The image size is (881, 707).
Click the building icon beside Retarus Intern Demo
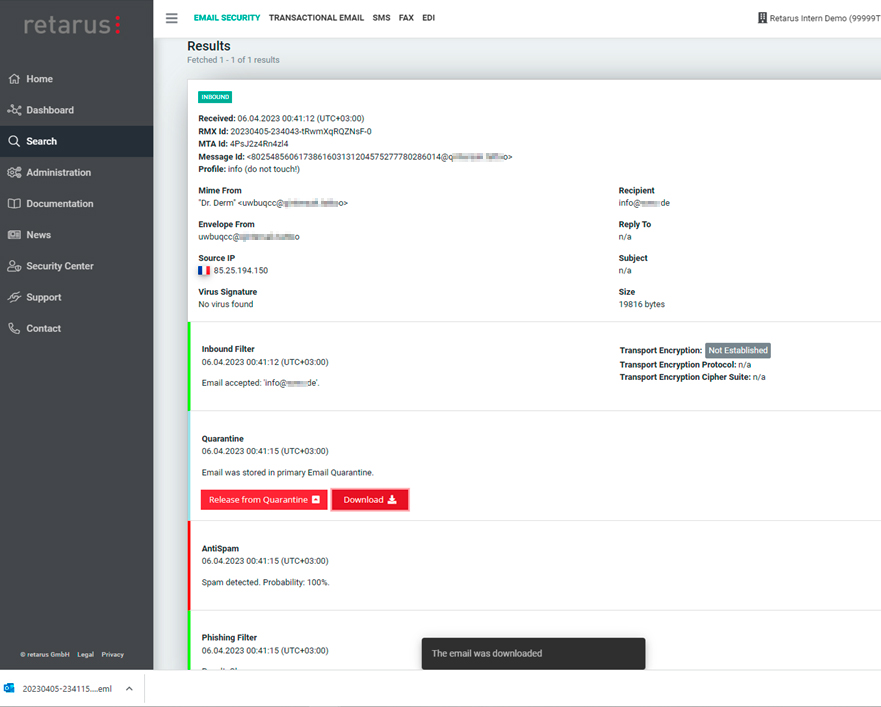(x=762, y=18)
